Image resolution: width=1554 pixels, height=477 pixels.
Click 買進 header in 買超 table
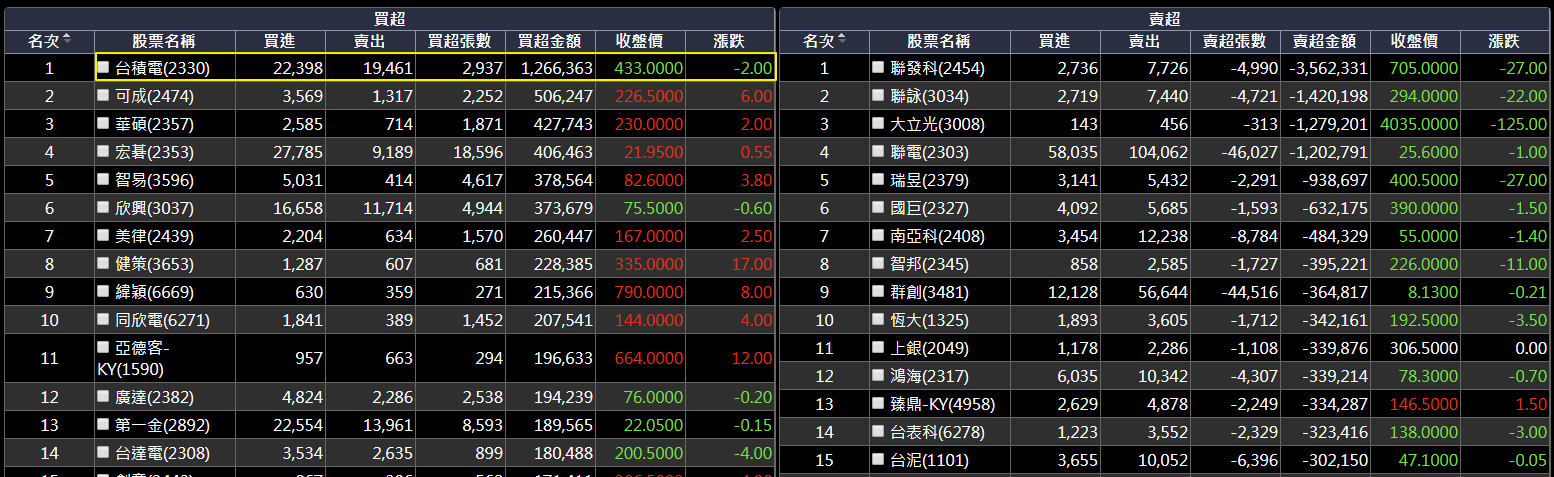(280, 41)
